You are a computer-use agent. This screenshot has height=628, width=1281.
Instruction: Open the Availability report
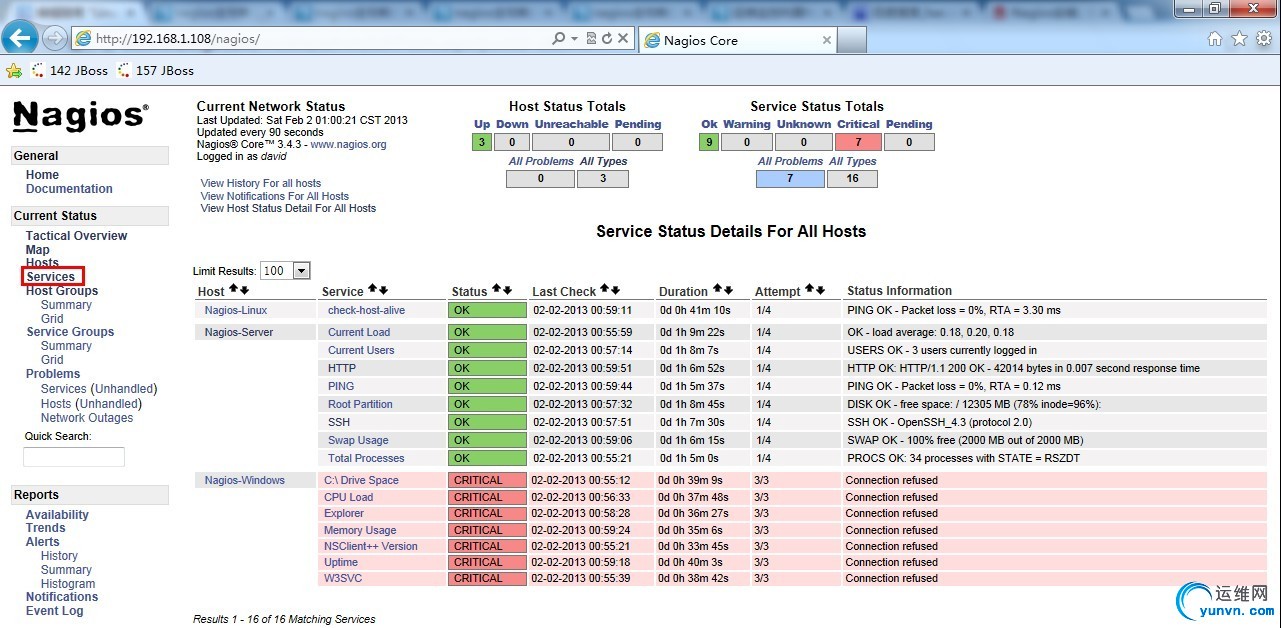(57, 515)
